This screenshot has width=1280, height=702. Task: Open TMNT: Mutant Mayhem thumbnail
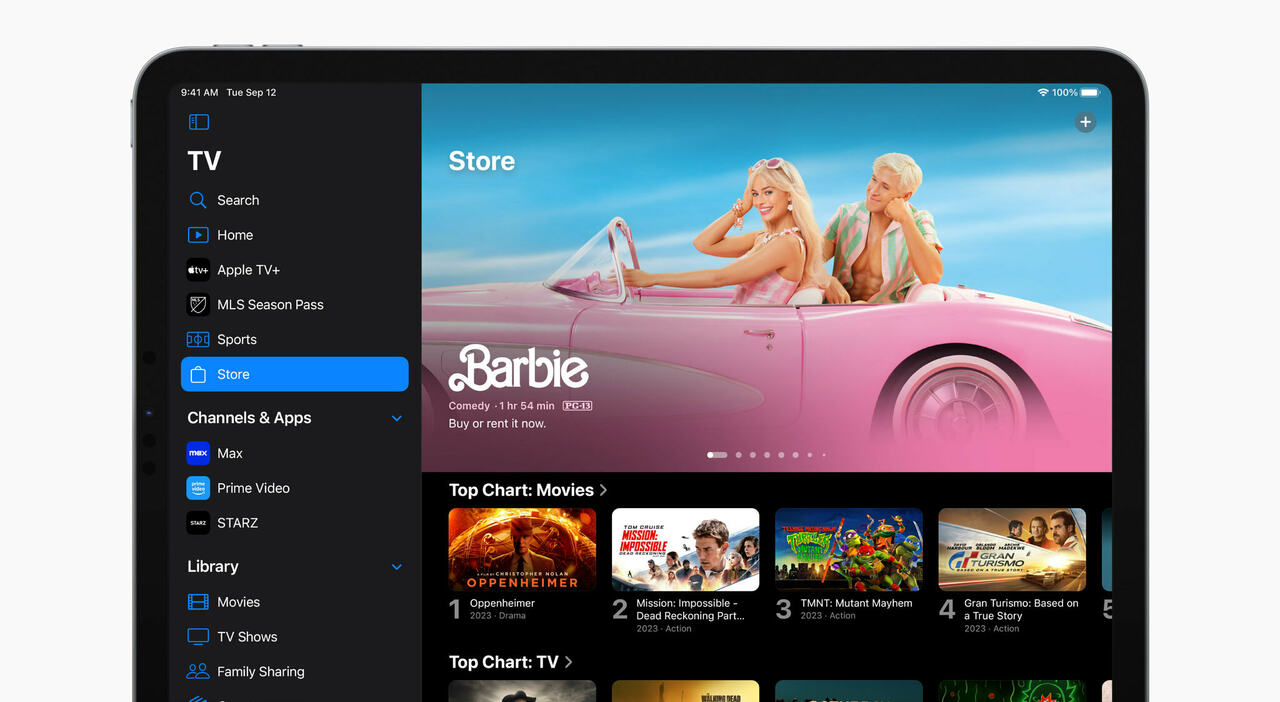[849, 549]
